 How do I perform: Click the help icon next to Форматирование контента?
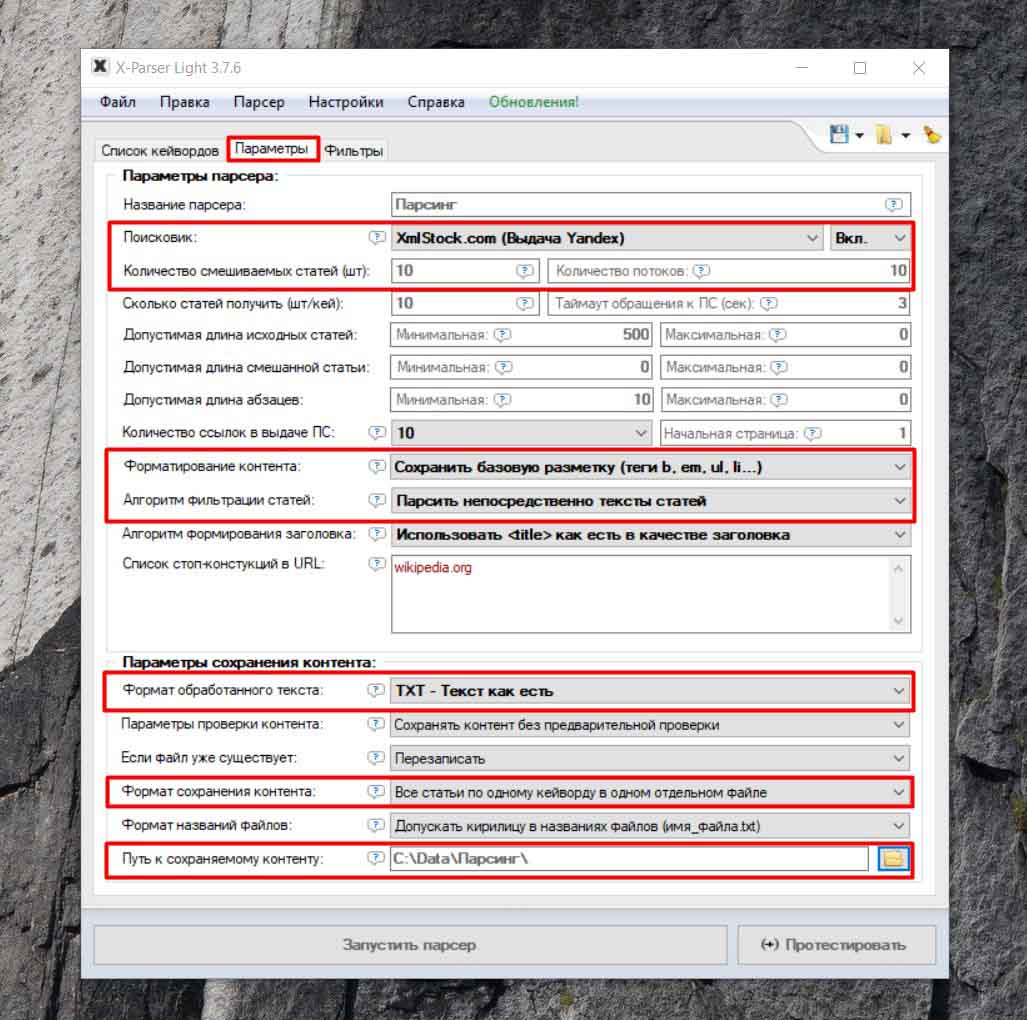376,466
